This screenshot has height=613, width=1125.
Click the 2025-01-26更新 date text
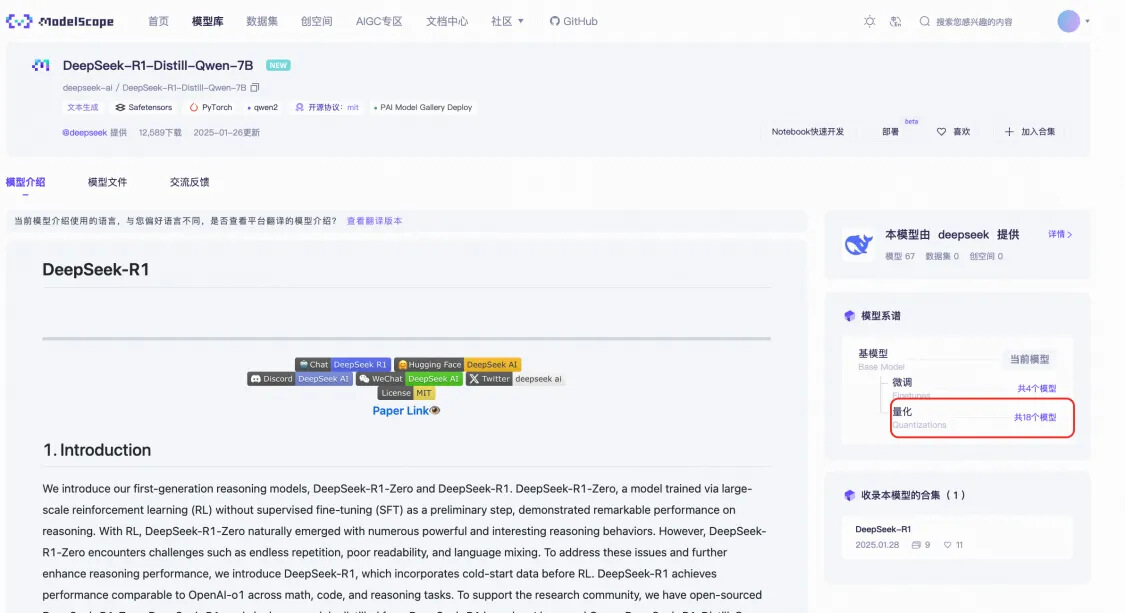pyautogui.click(x=227, y=133)
